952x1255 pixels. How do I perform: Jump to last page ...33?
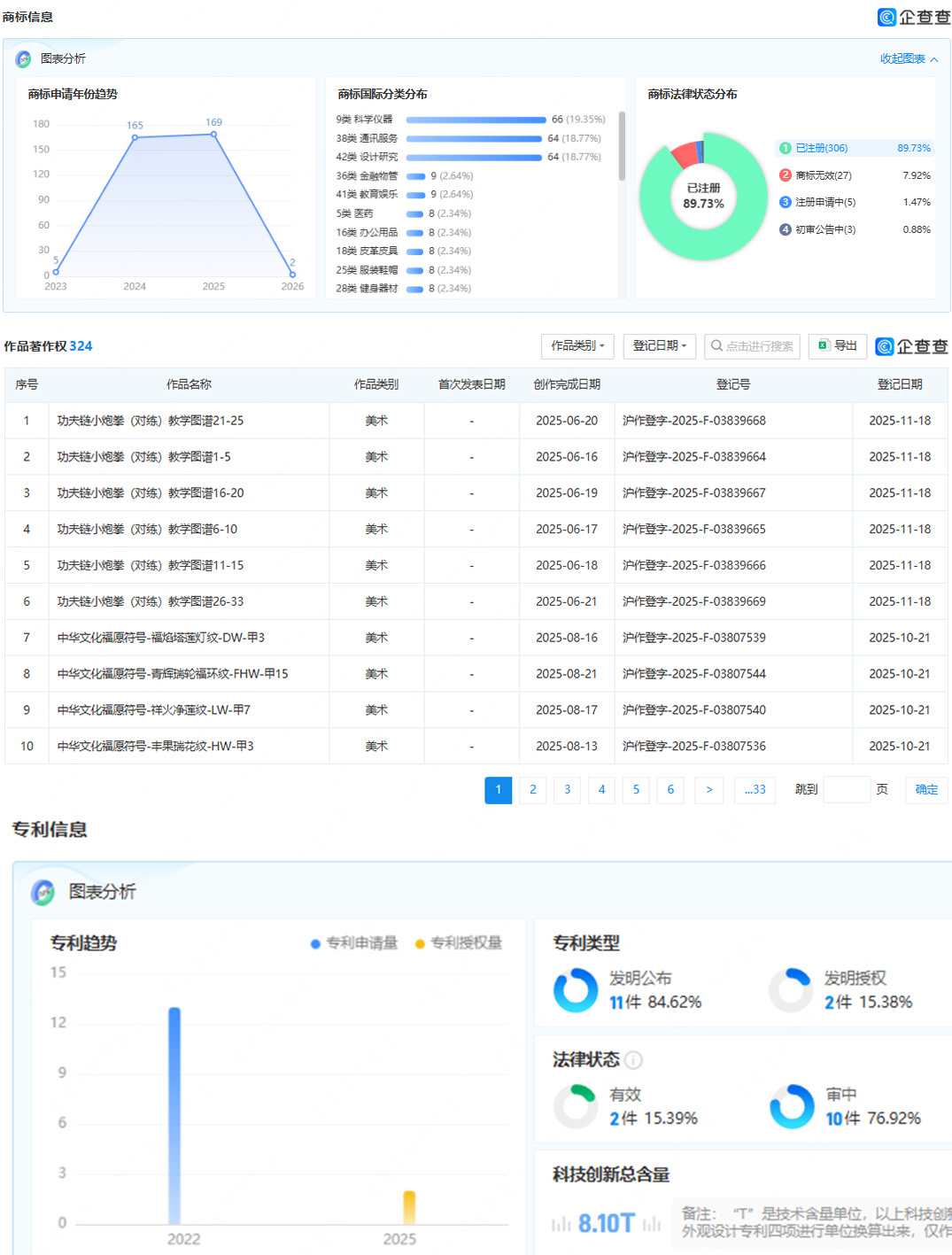coord(755,790)
